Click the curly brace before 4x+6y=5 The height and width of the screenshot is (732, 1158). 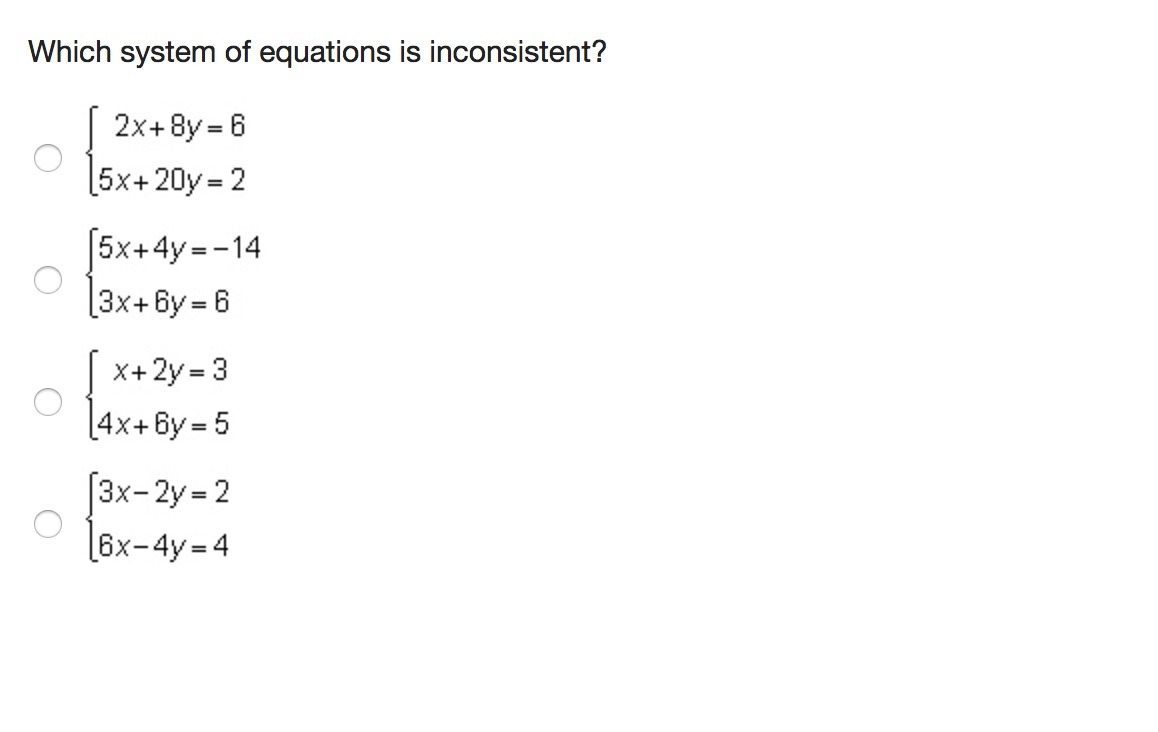coord(91,397)
